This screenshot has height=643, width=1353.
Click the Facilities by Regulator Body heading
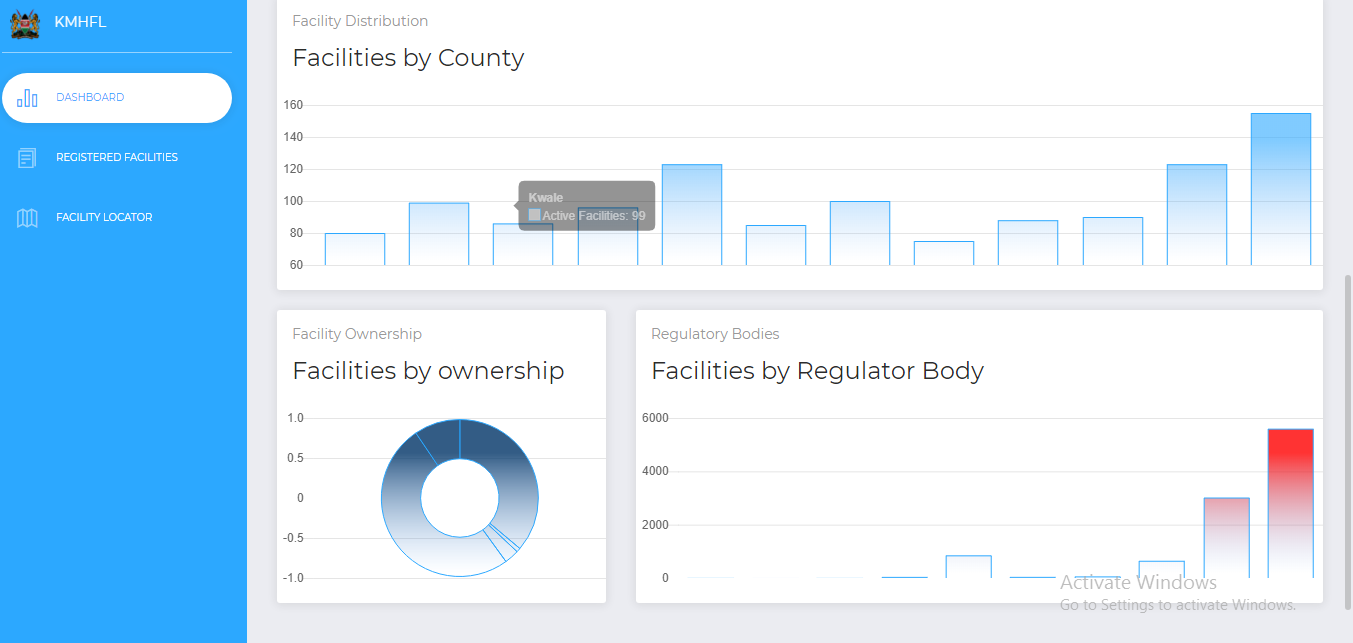coord(817,371)
